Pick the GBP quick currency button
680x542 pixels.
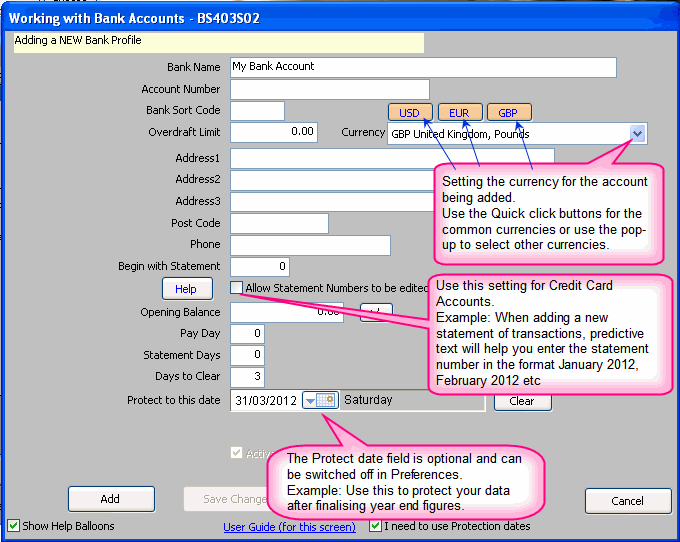tap(509, 113)
